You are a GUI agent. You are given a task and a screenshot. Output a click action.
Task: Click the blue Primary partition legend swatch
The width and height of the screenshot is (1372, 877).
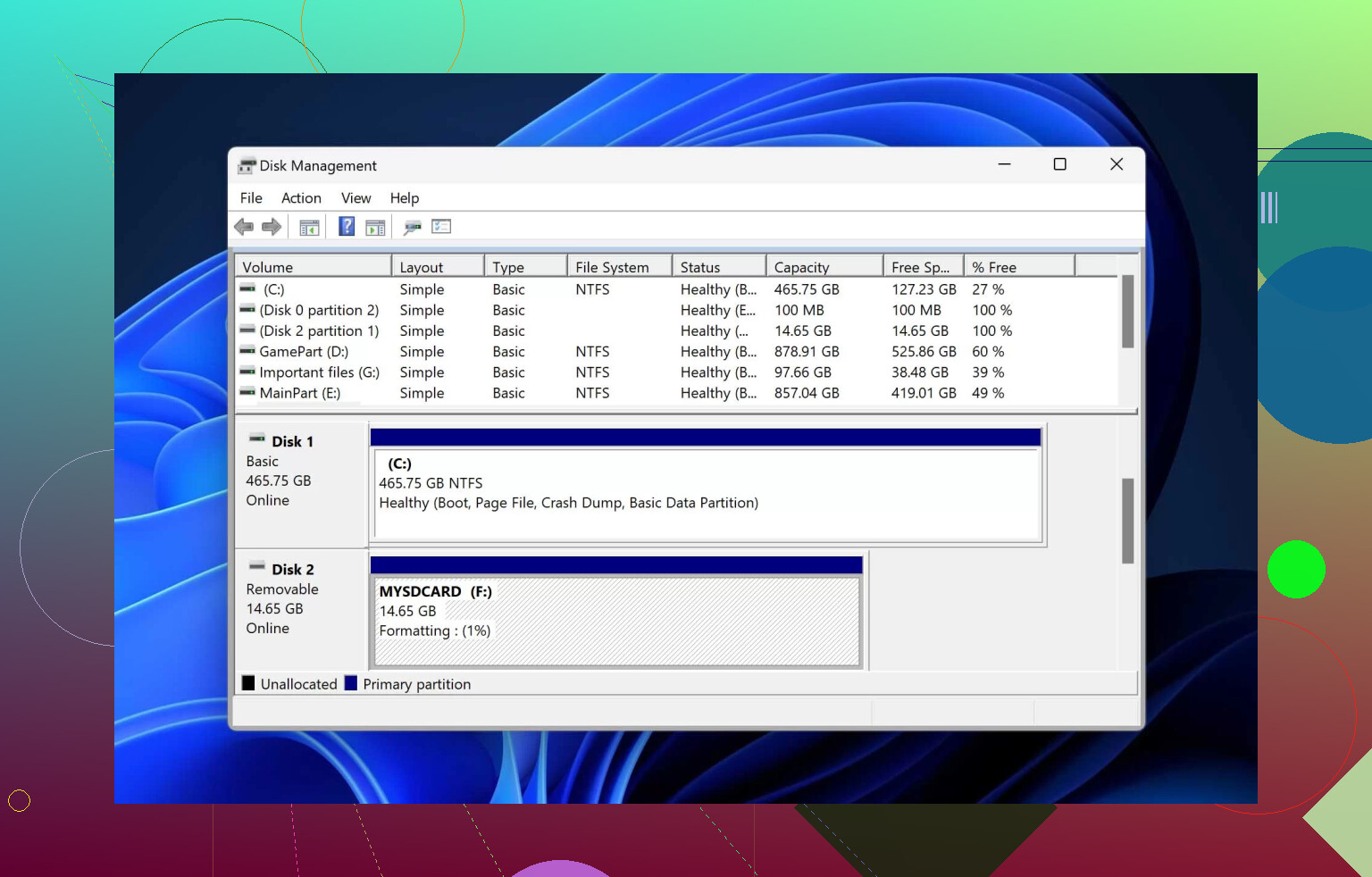(x=351, y=684)
